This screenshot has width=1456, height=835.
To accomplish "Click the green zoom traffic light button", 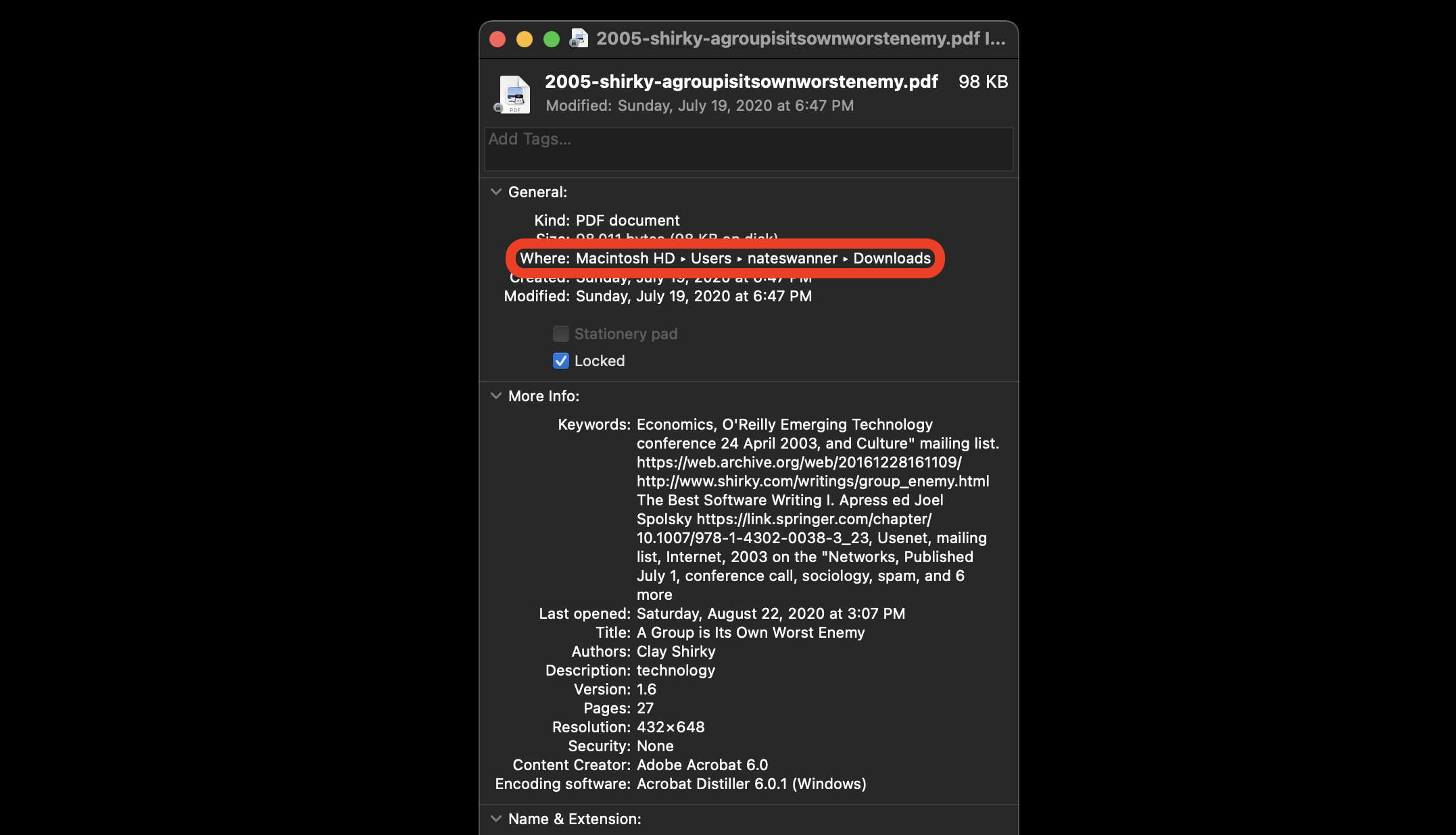I will point(552,39).
